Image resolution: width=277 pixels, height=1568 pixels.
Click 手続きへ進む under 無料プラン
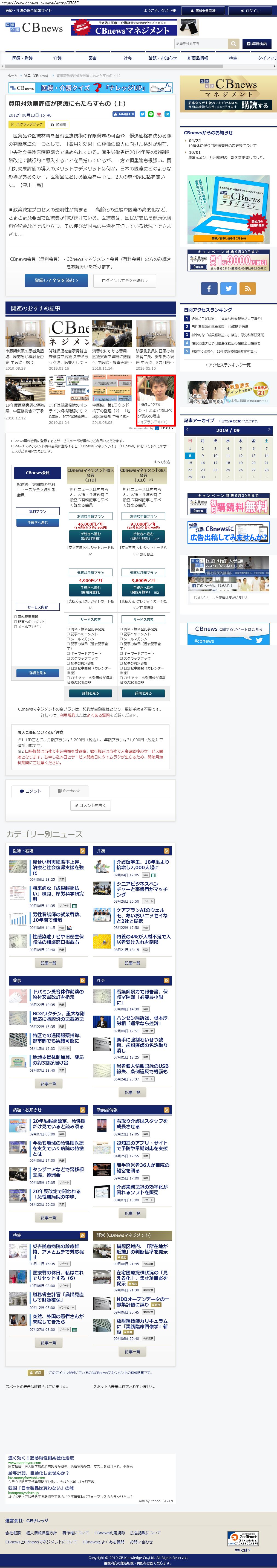[38, 523]
